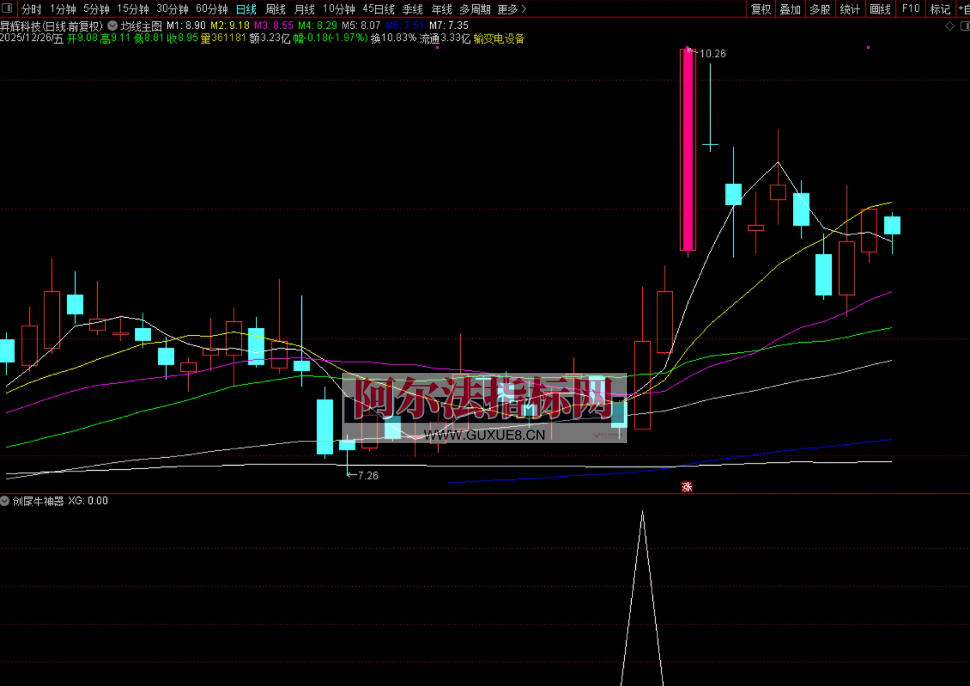Switch to the 周线 weekly tab

275,9
